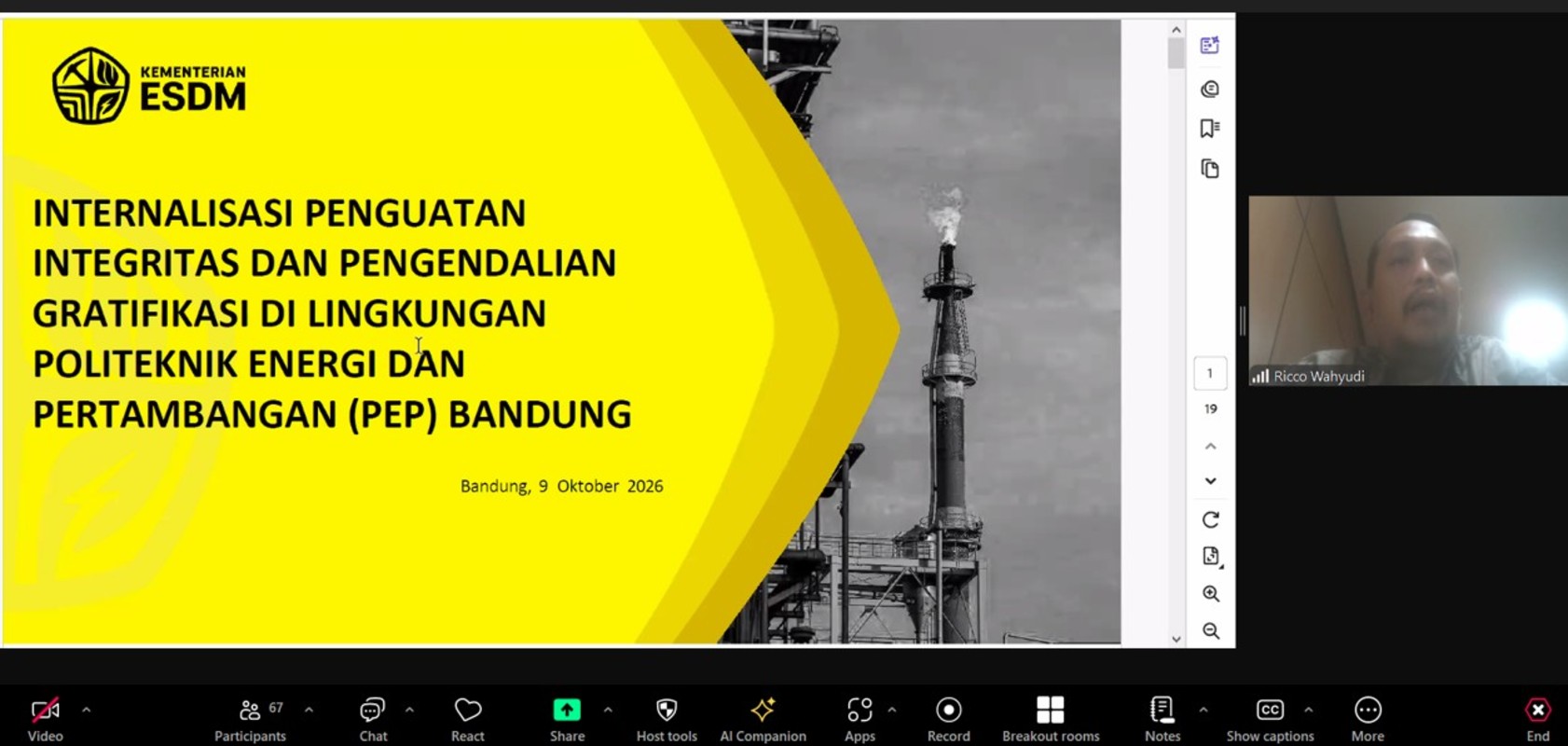Open Breakout rooms
This screenshot has height=746, width=1568.
(x=1051, y=720)
